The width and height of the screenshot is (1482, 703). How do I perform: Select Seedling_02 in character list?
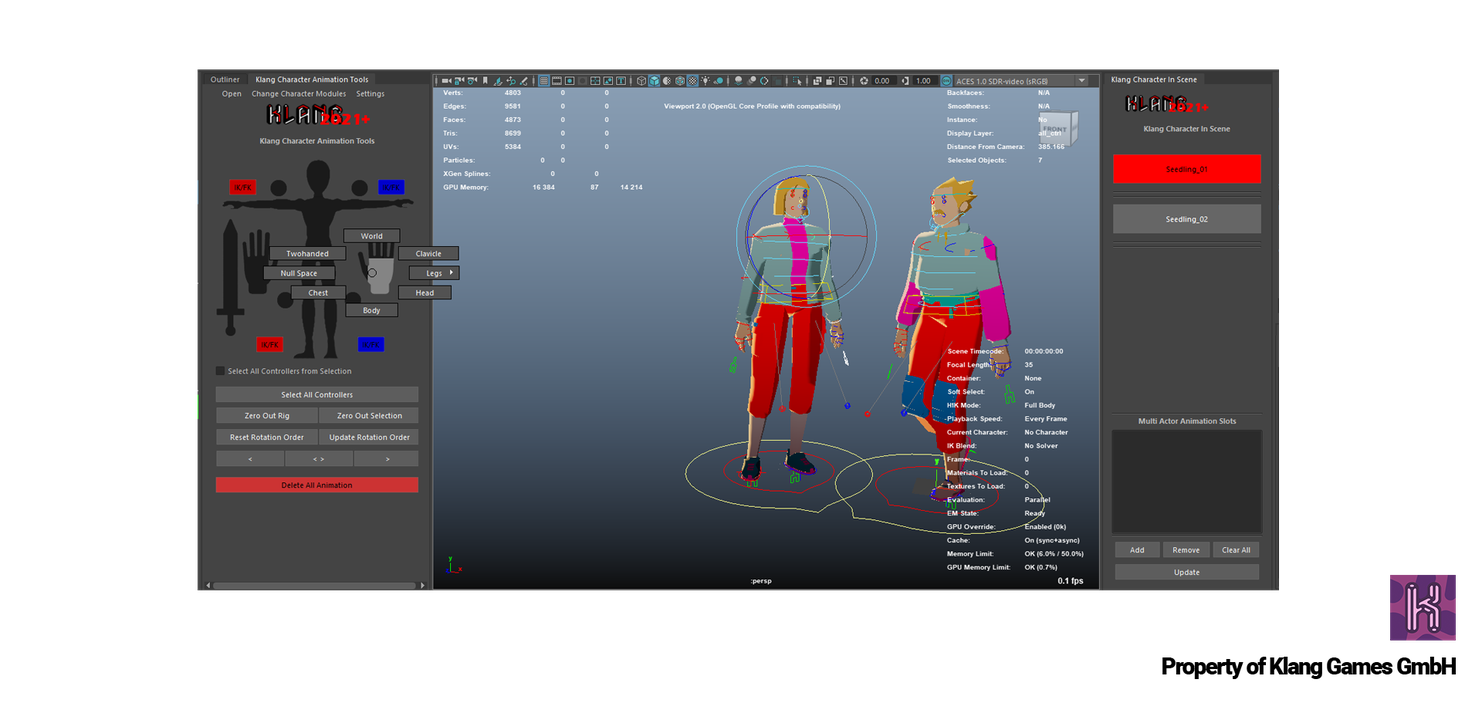(x=1187, y=219)
